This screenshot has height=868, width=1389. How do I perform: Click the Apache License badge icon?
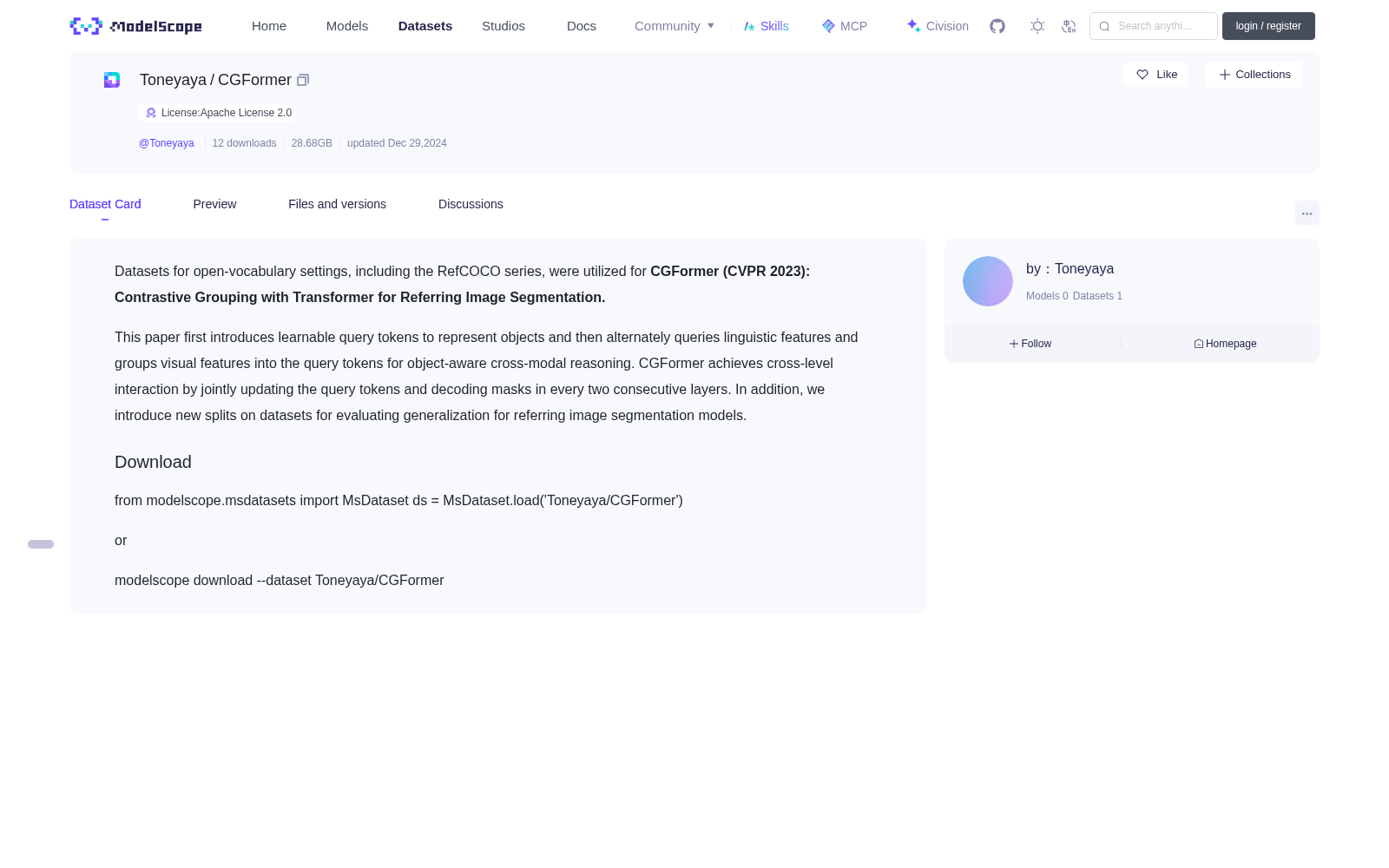pyautogui.click(x=151, y=113)
